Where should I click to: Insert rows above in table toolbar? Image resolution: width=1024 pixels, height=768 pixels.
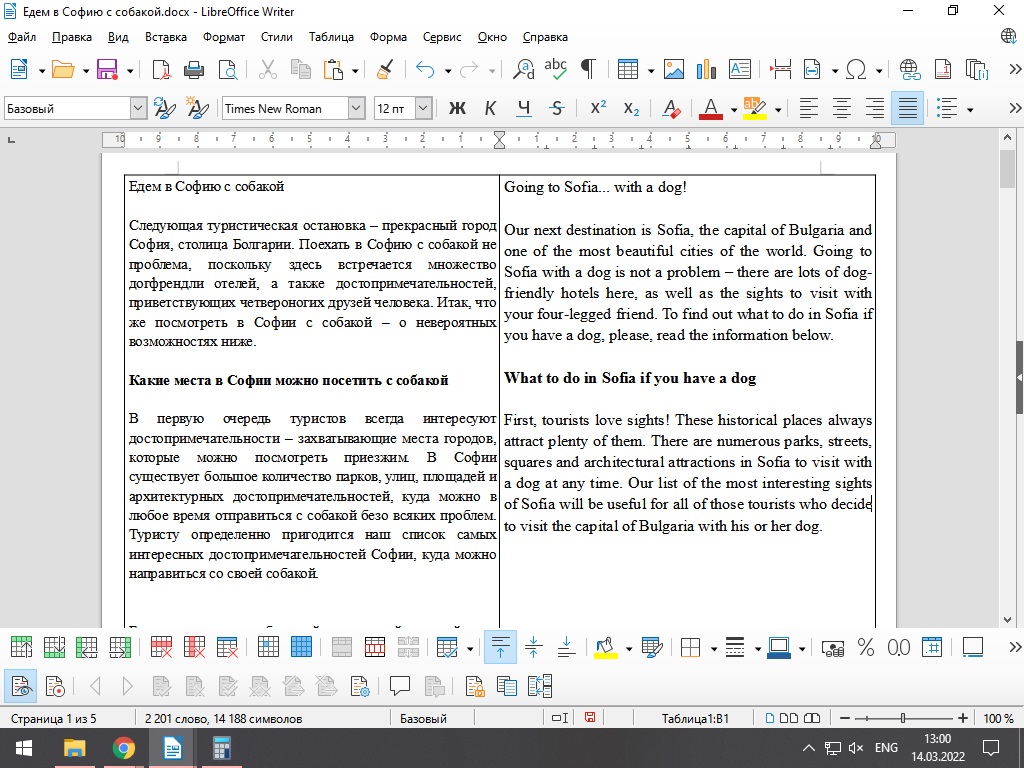click(22, 647)
